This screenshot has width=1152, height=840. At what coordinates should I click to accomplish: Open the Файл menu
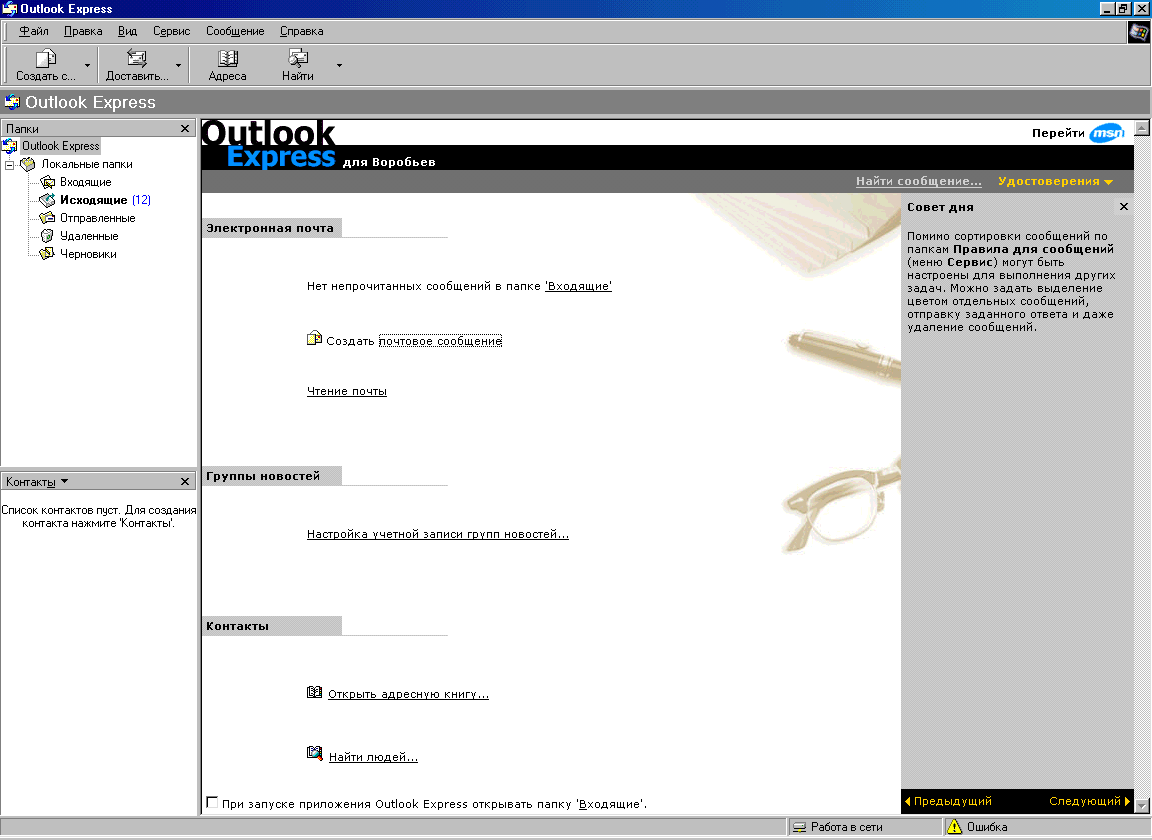click(34, 32)
